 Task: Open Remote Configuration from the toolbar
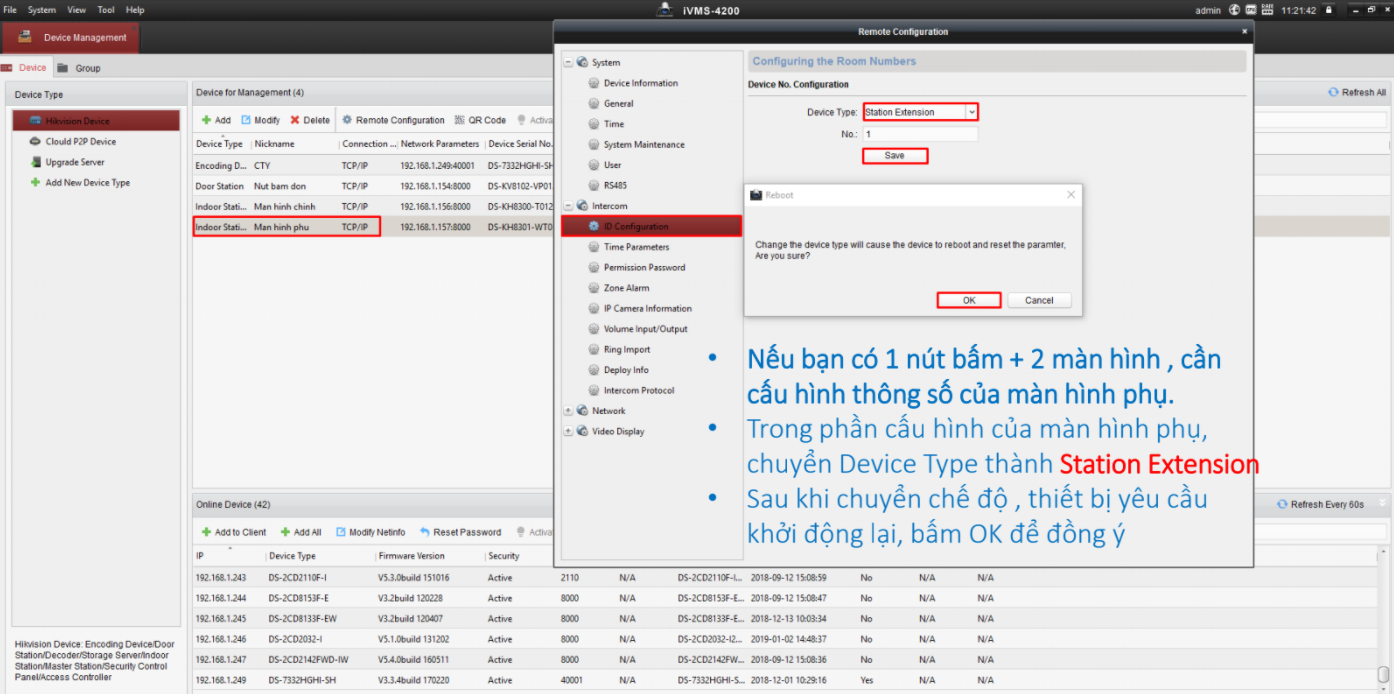(x=393, y=120)
